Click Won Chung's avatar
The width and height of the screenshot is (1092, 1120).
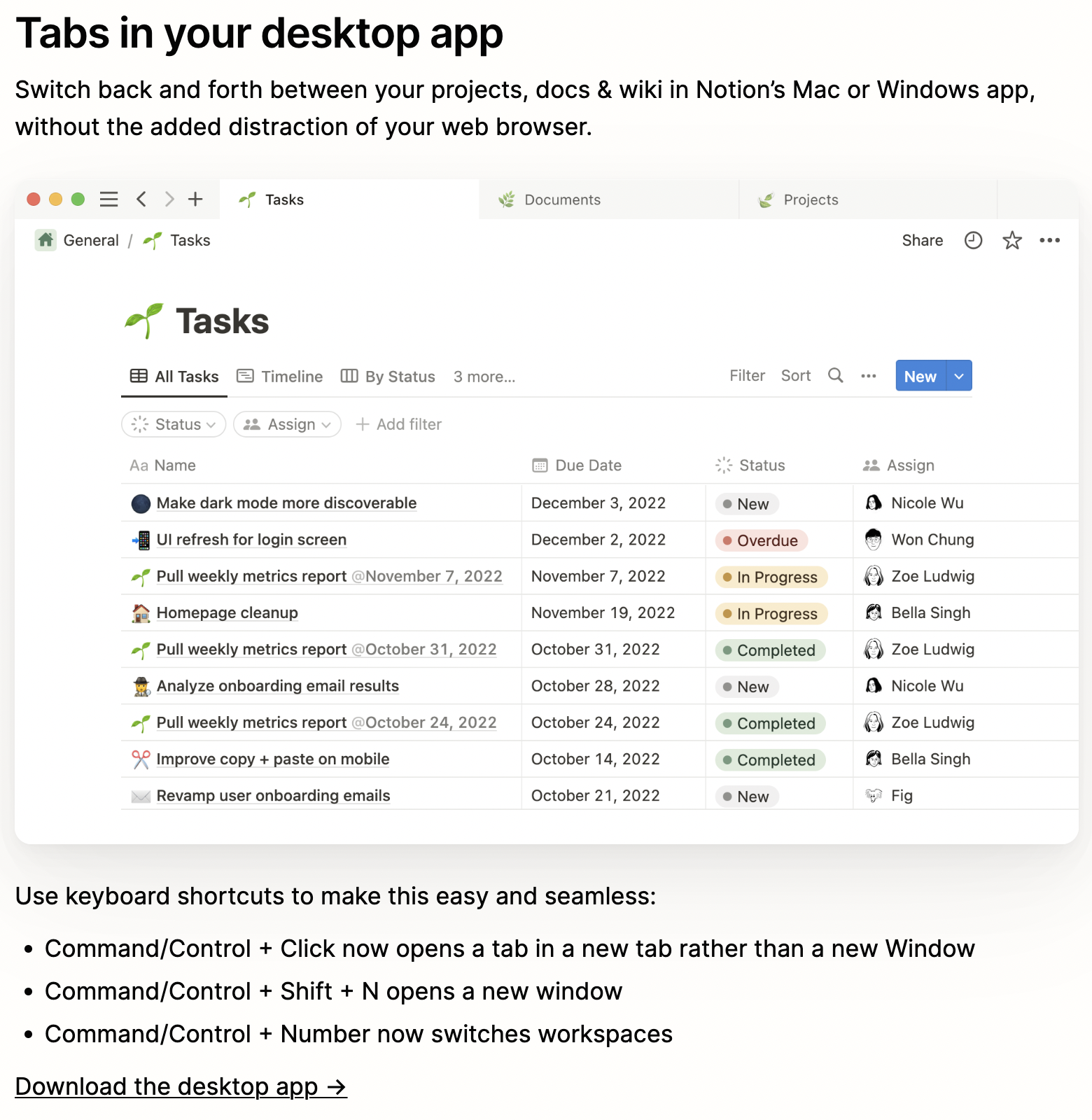pyautogui.click(x=874, y=540)
